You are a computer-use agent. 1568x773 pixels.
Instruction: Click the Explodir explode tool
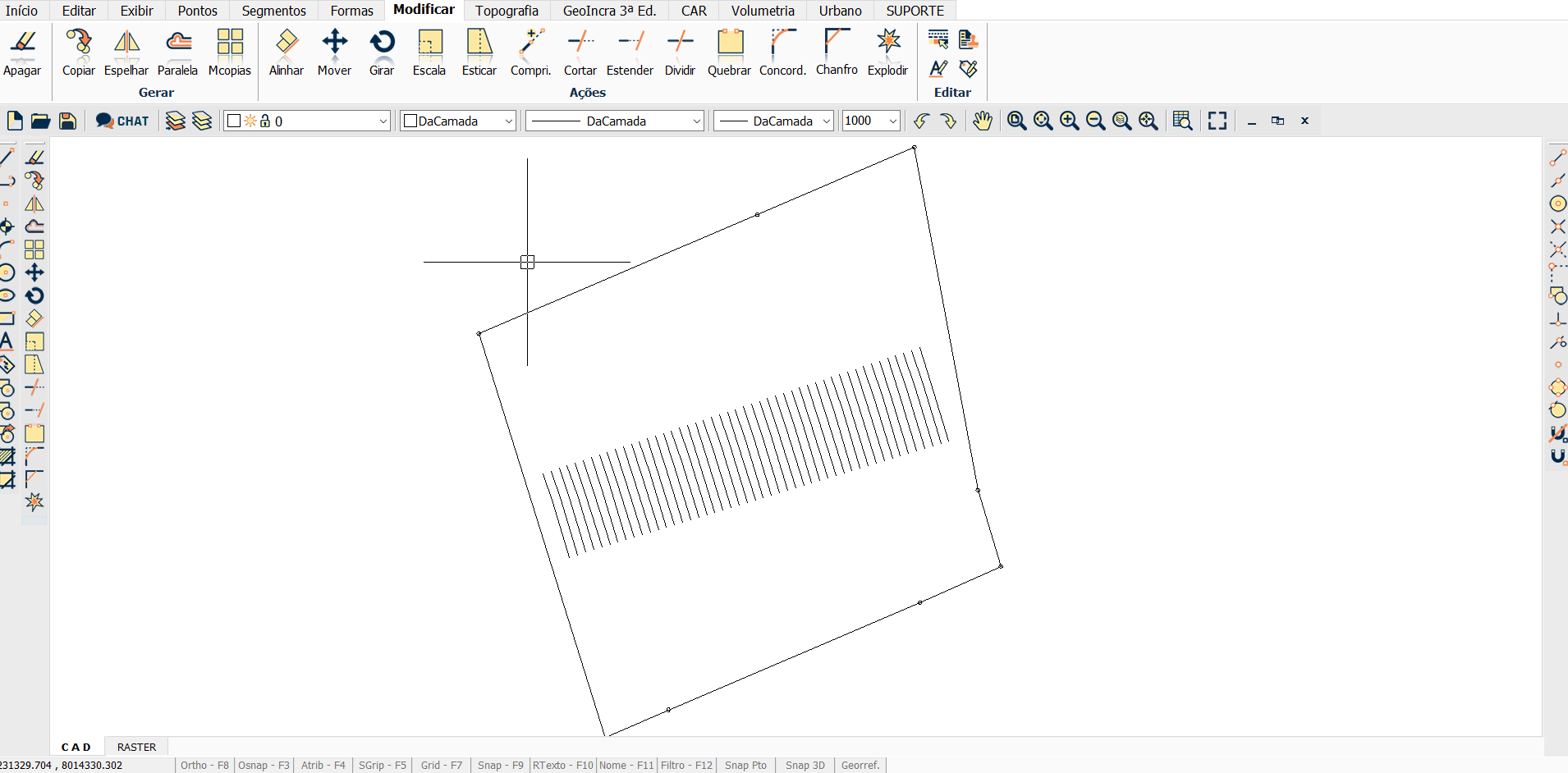[x=887, y=53]
